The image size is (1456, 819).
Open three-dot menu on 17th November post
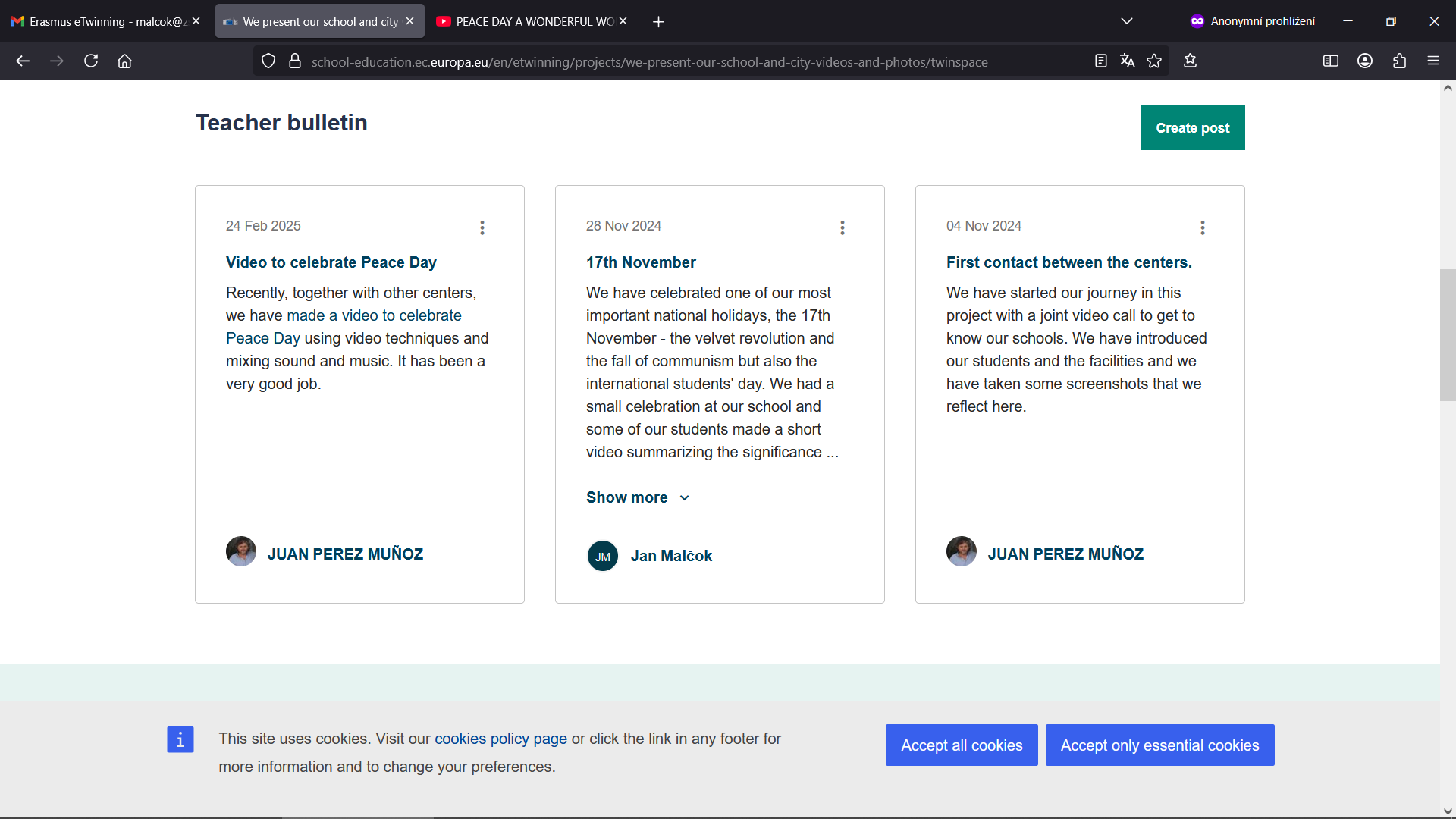[843, 227]
